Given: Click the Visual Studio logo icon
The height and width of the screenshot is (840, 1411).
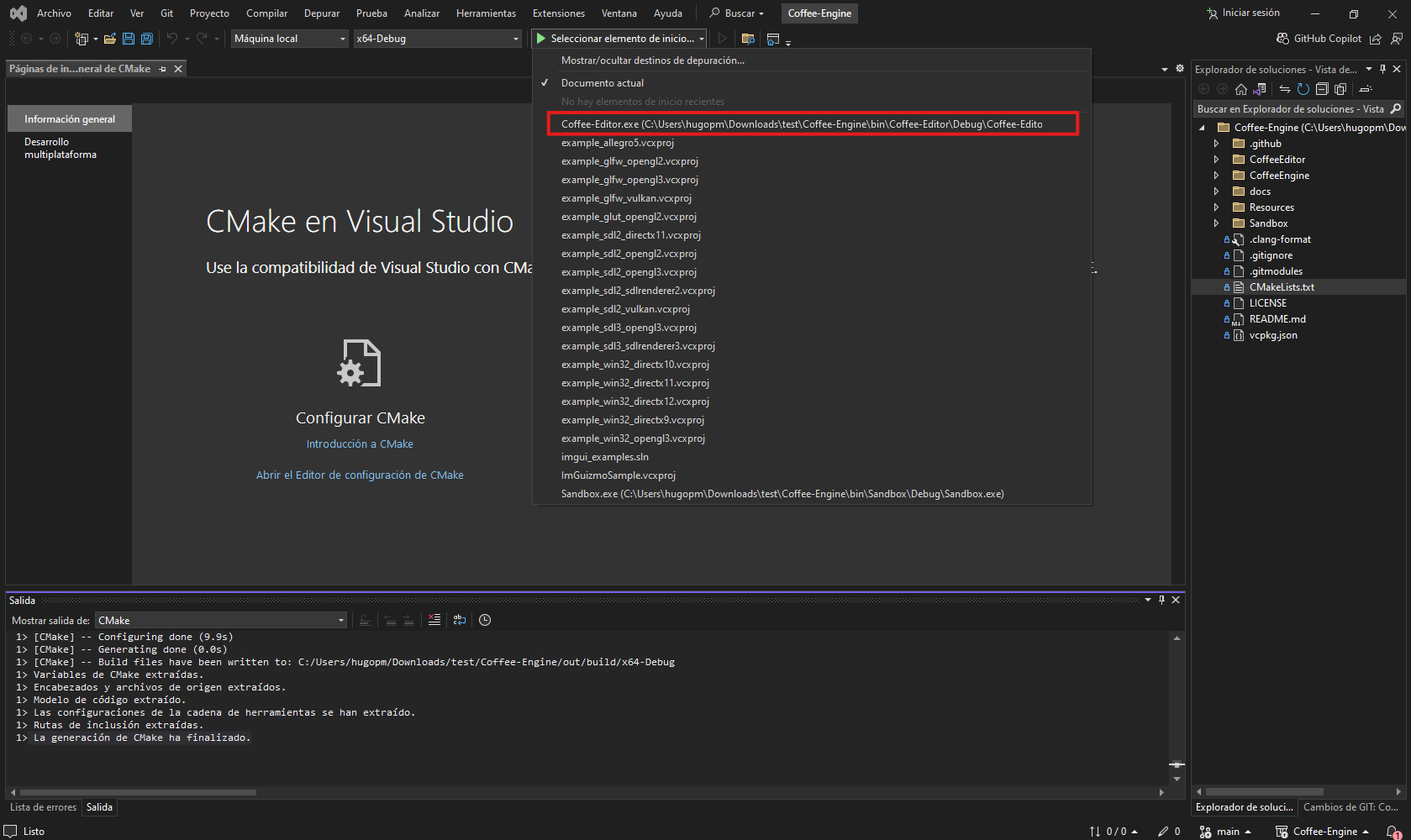Looking at the screenshot, I should (18, 13).
